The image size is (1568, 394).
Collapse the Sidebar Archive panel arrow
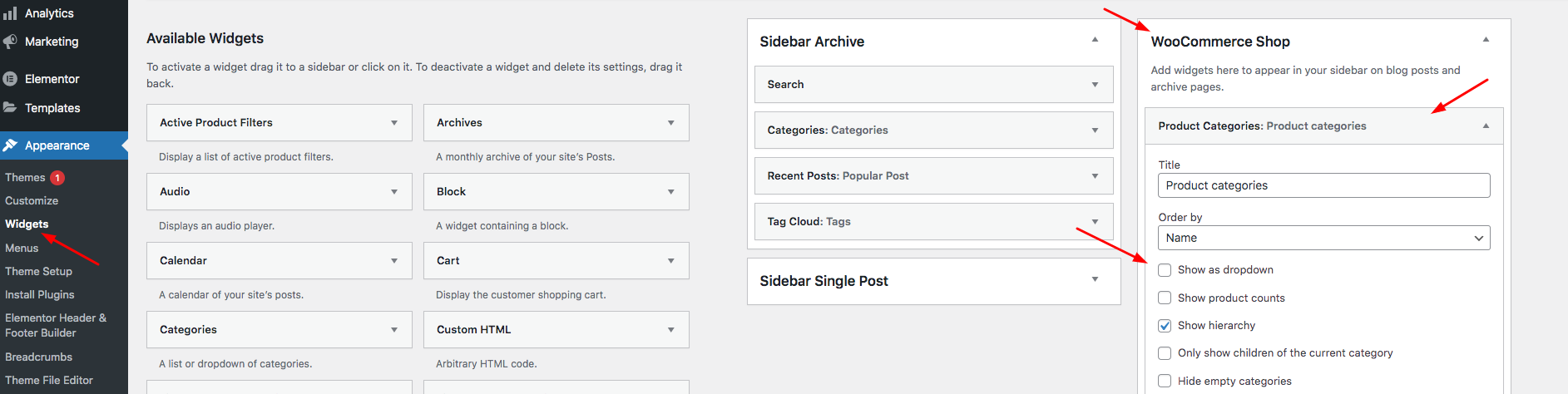1095,40
